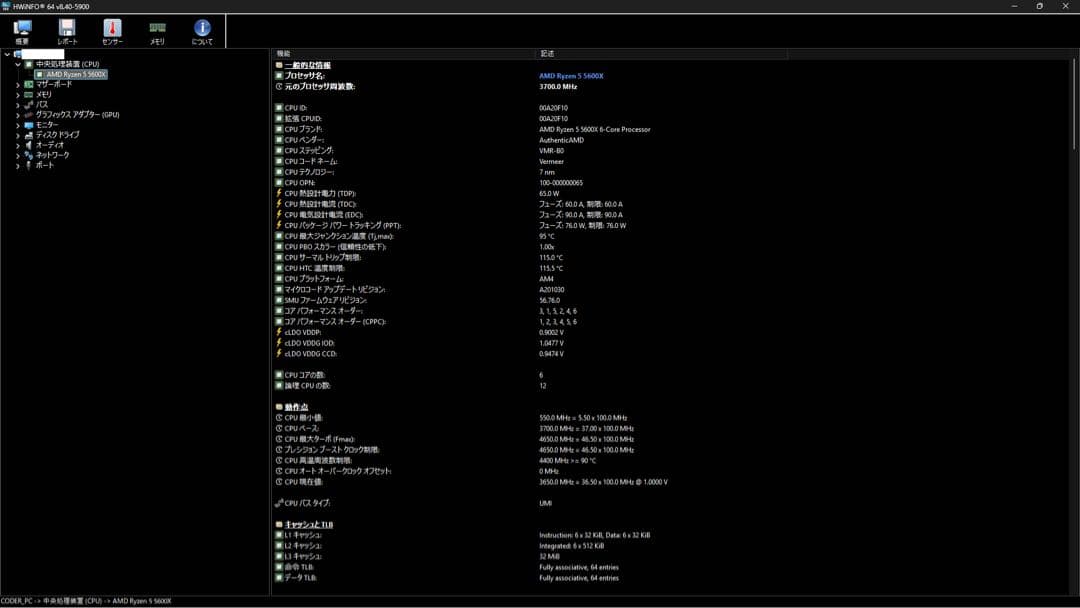Expand the メモリ tree node
Image resolution: width=1080 pixels, height=608 pixels.
(18, 94)
